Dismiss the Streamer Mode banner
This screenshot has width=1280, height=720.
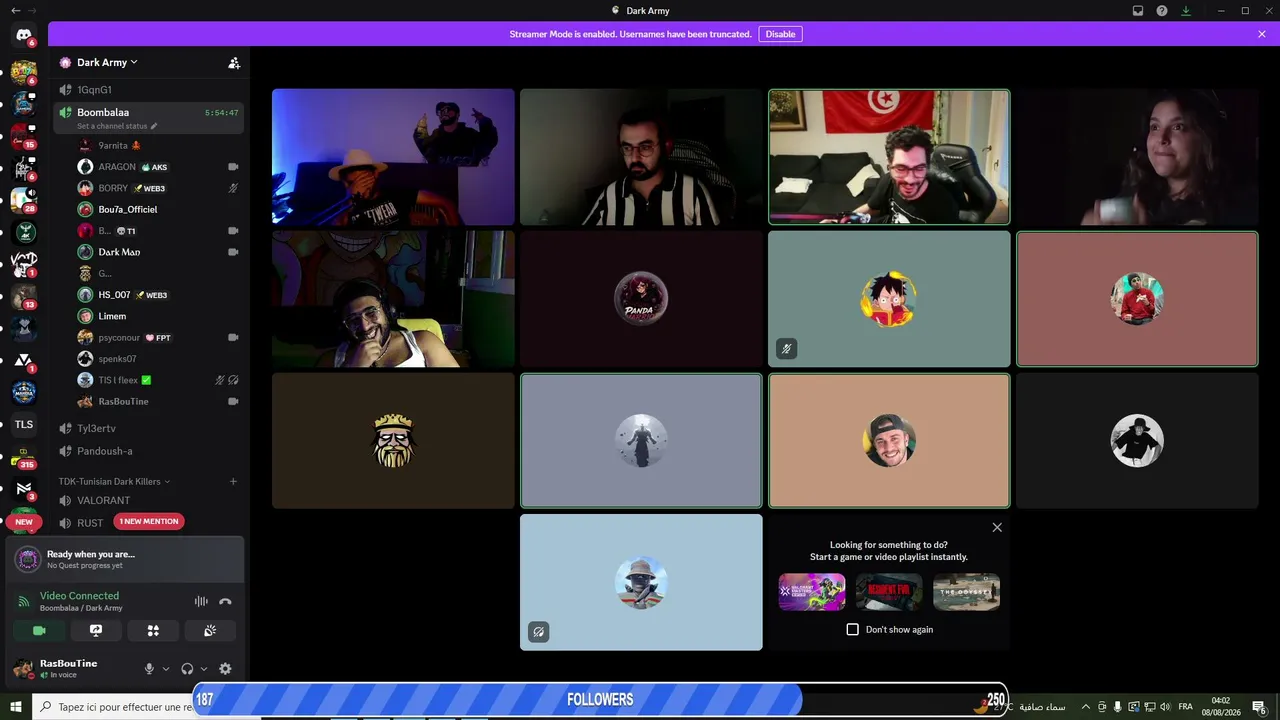pyautogui.click(x=1262, y=34)
